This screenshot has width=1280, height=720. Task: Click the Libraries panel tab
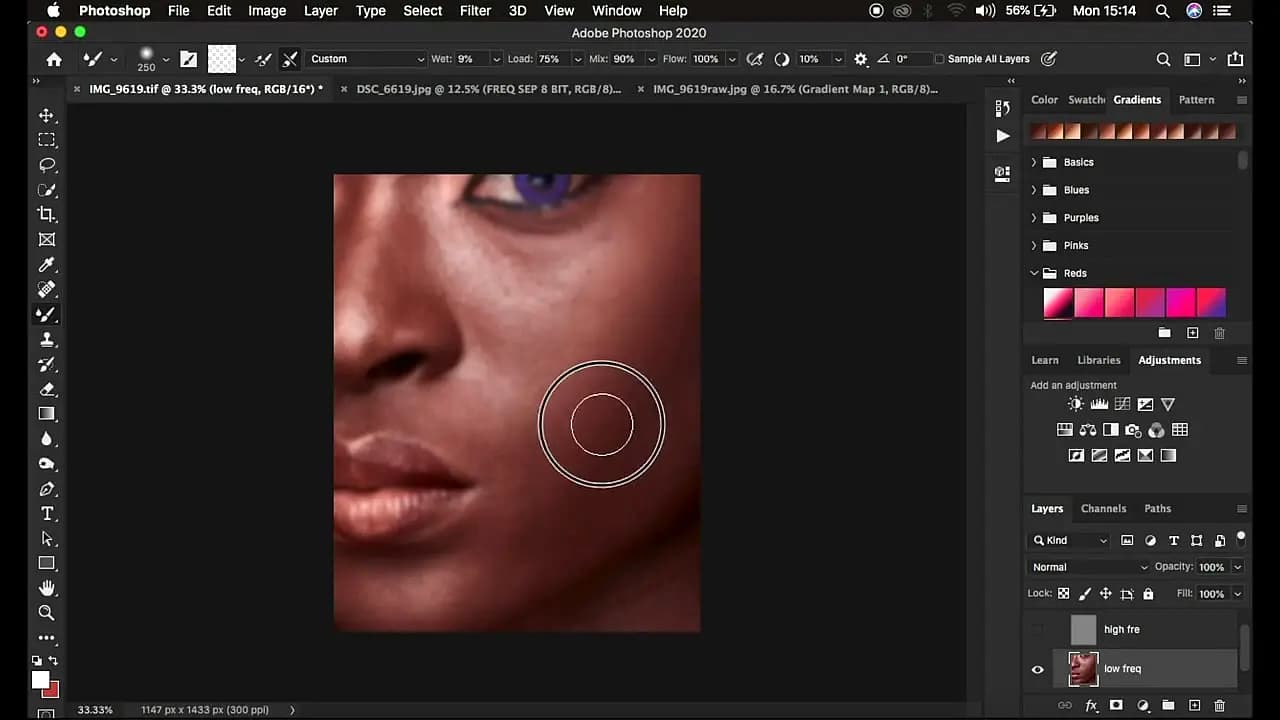click(1098, 360)
